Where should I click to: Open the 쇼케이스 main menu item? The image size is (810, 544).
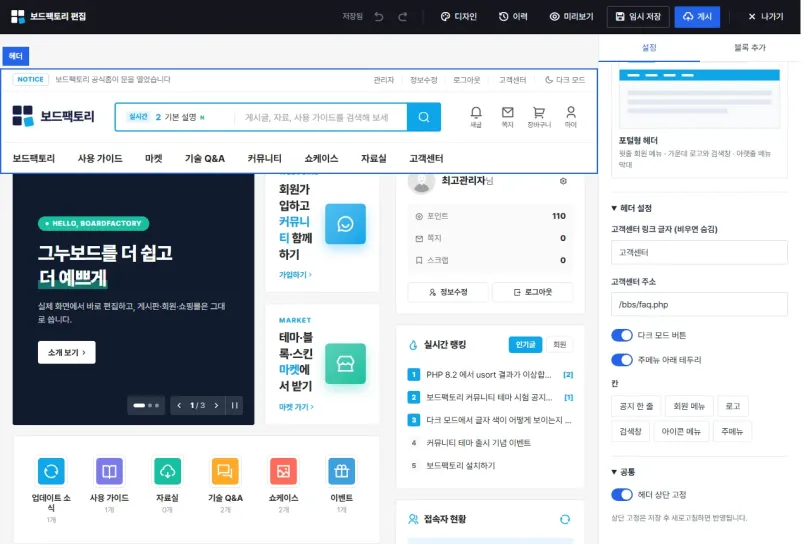(x=321, y=158)
